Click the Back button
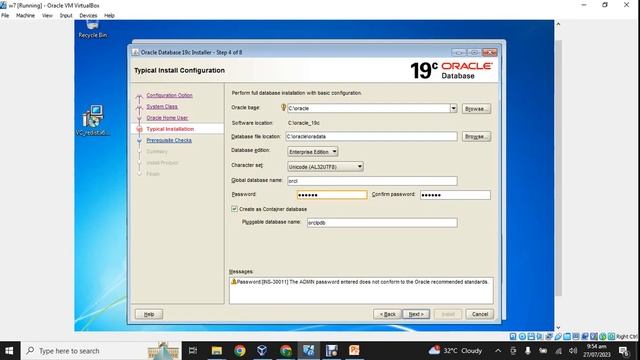640x360 pixels. pos(387,314)
